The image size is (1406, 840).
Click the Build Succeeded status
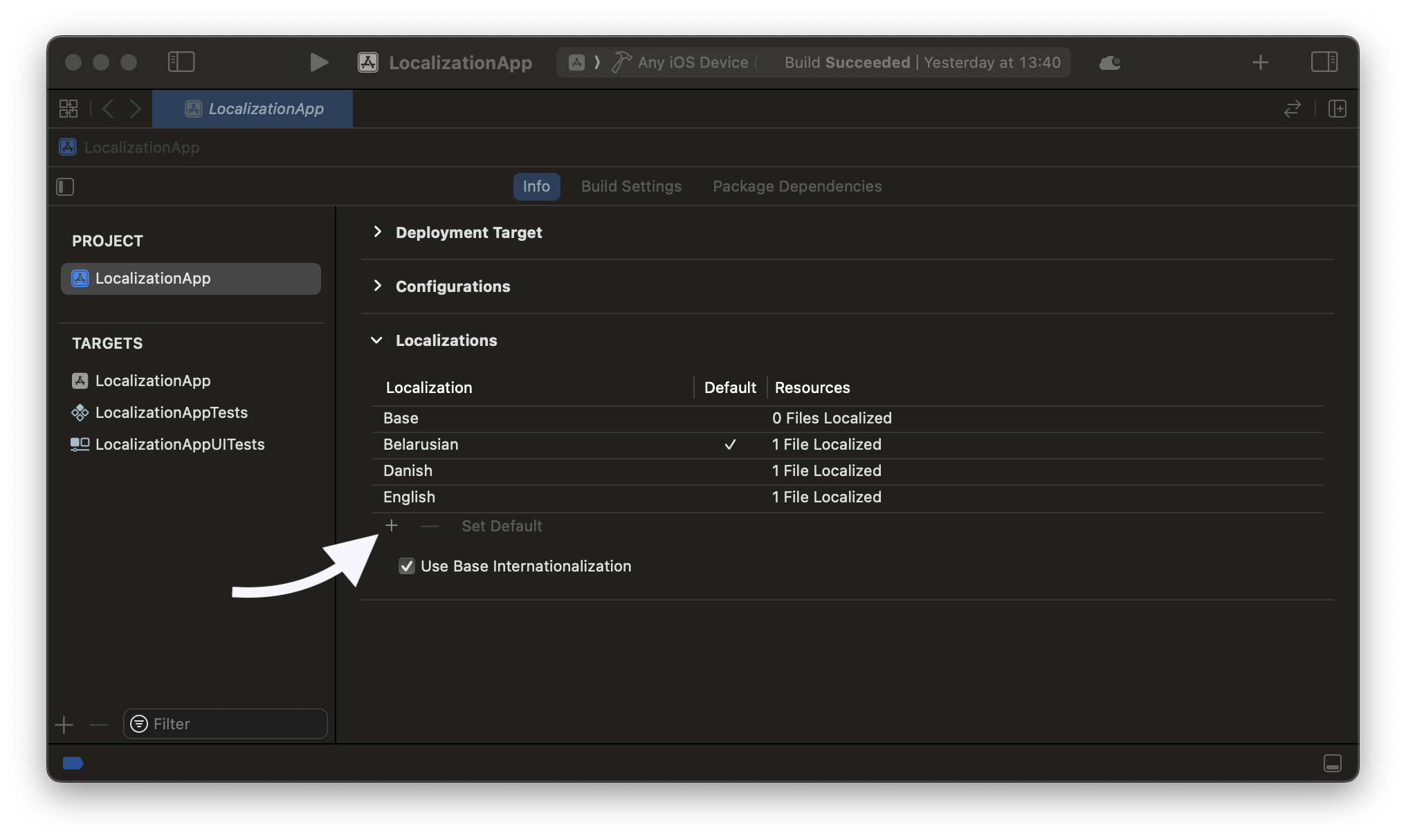847,62
